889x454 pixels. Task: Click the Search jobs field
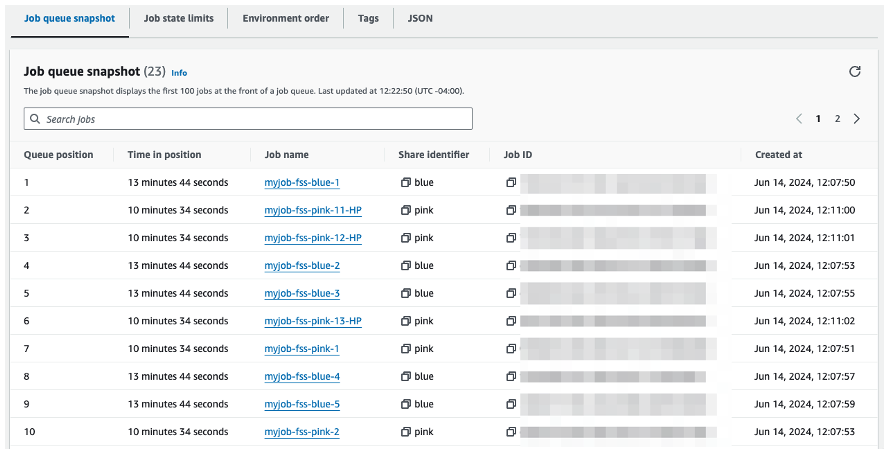point(248,119)
